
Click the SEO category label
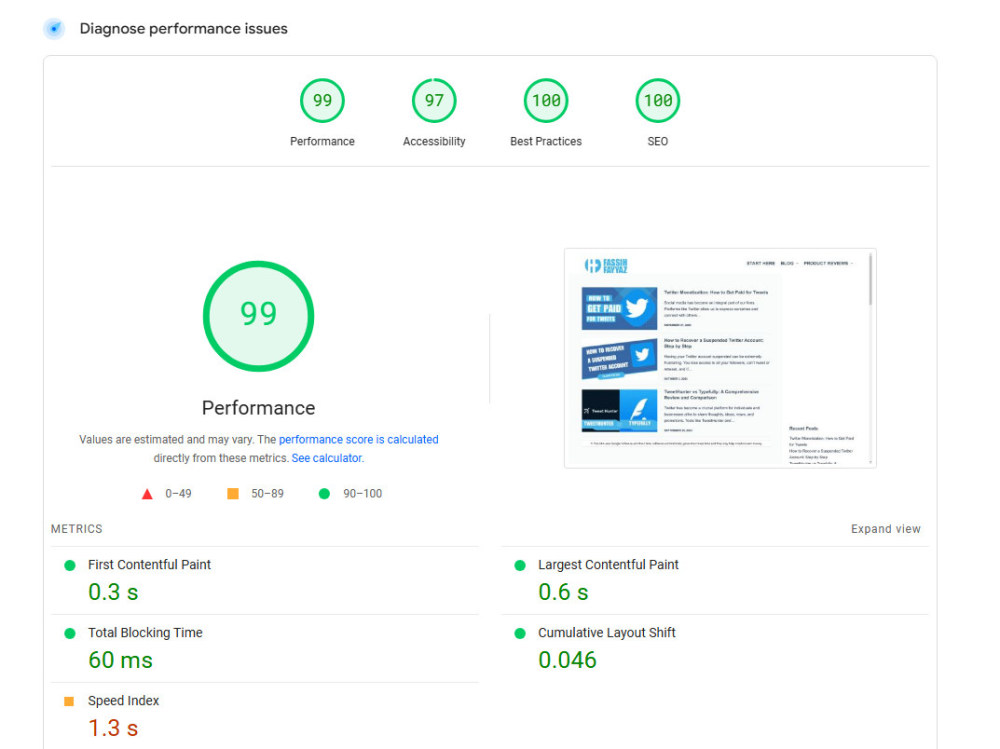658,142
